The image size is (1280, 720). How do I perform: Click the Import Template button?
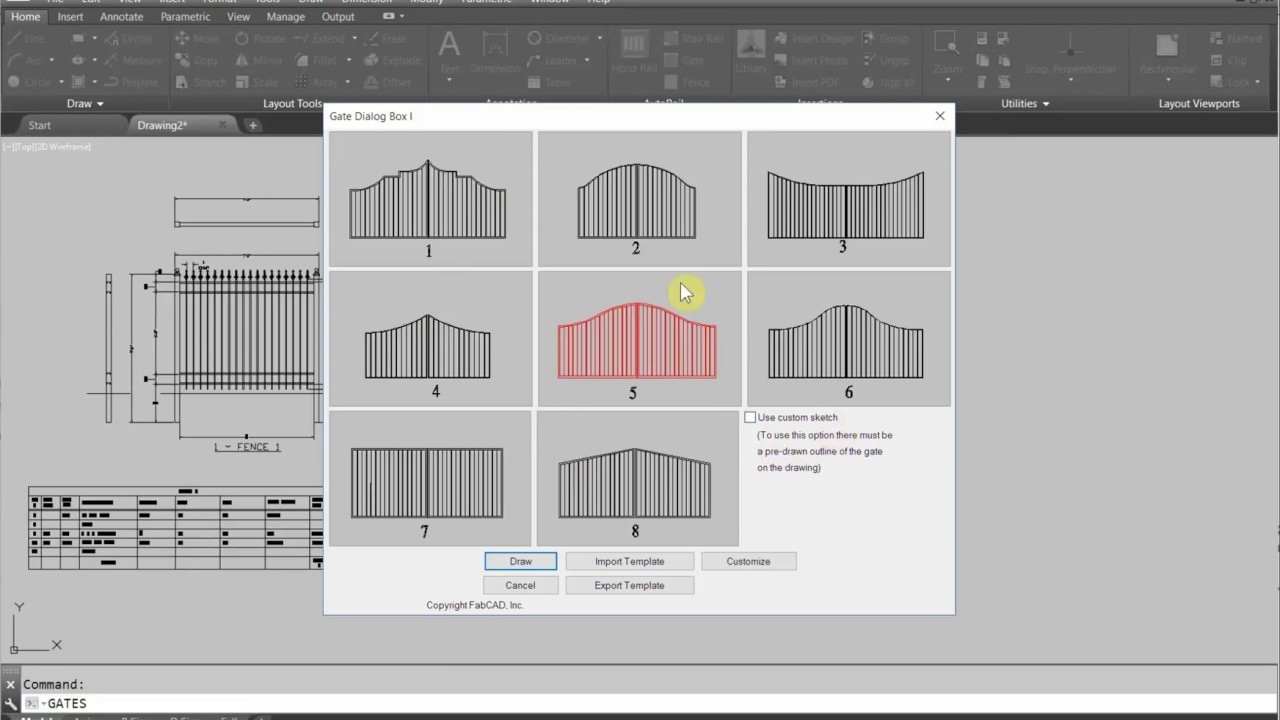[x=629, y=561]
